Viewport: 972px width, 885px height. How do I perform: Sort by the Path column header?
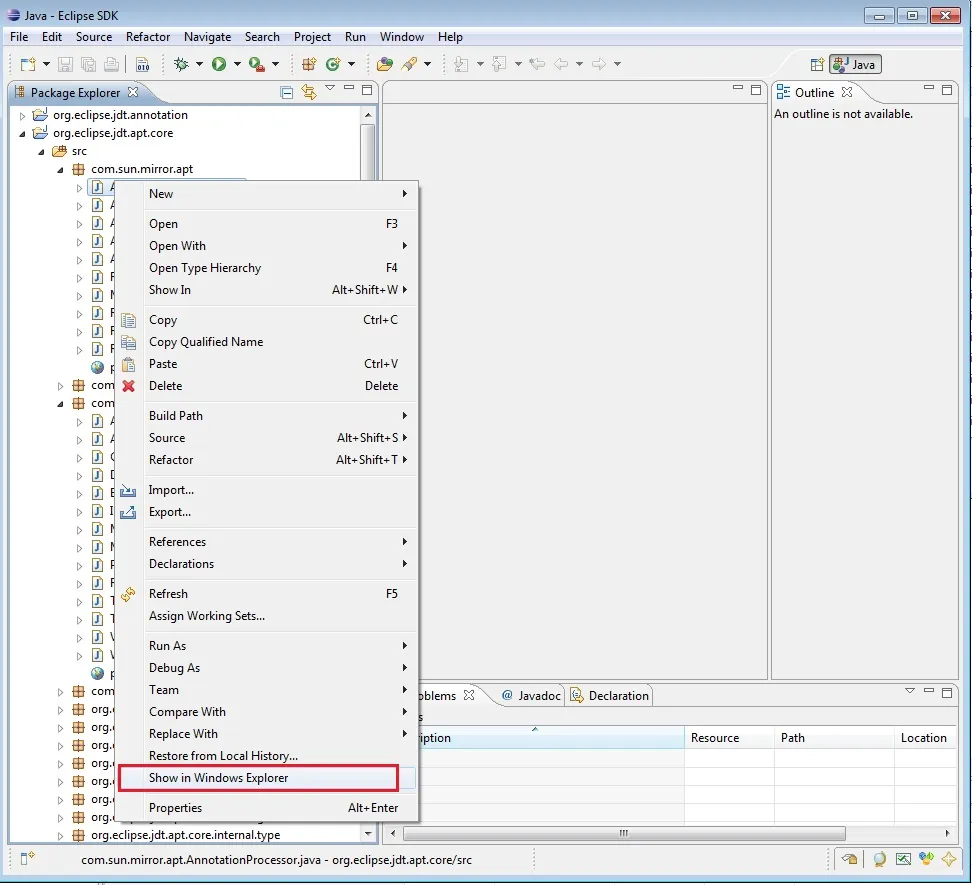click(x=834, y=738)
